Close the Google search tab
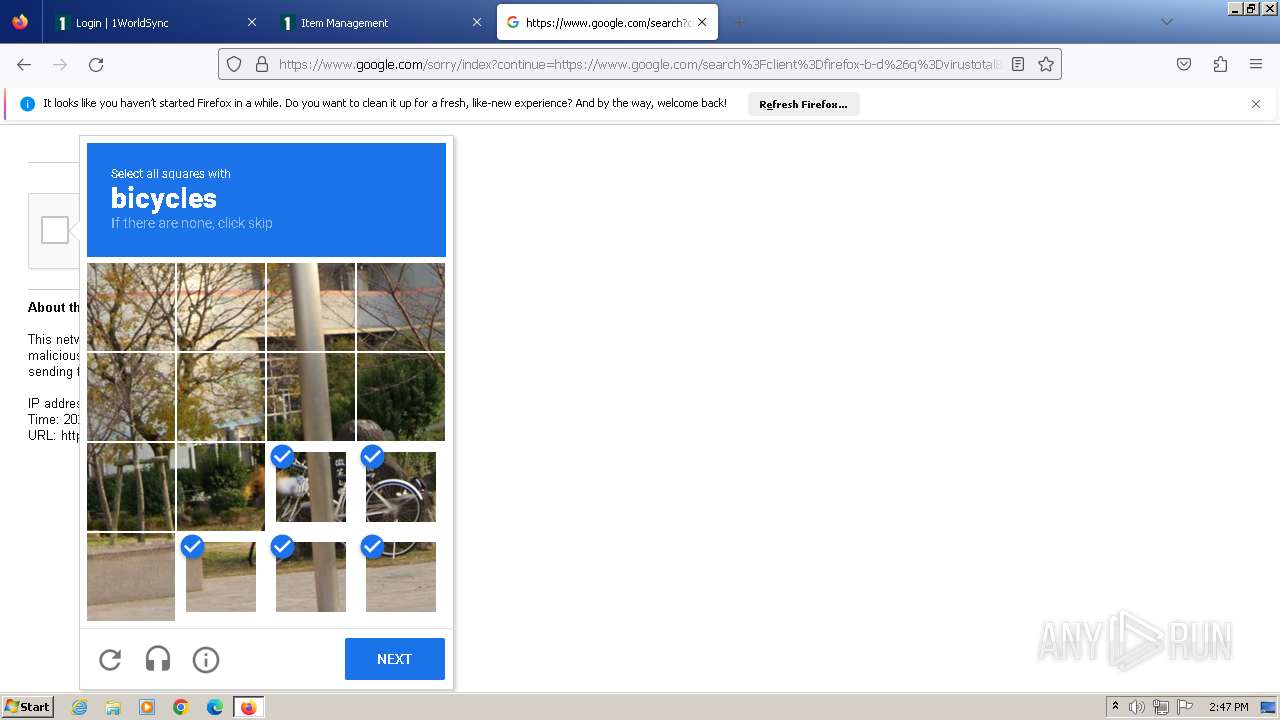The image size is (1280, 720). (702, 22)
